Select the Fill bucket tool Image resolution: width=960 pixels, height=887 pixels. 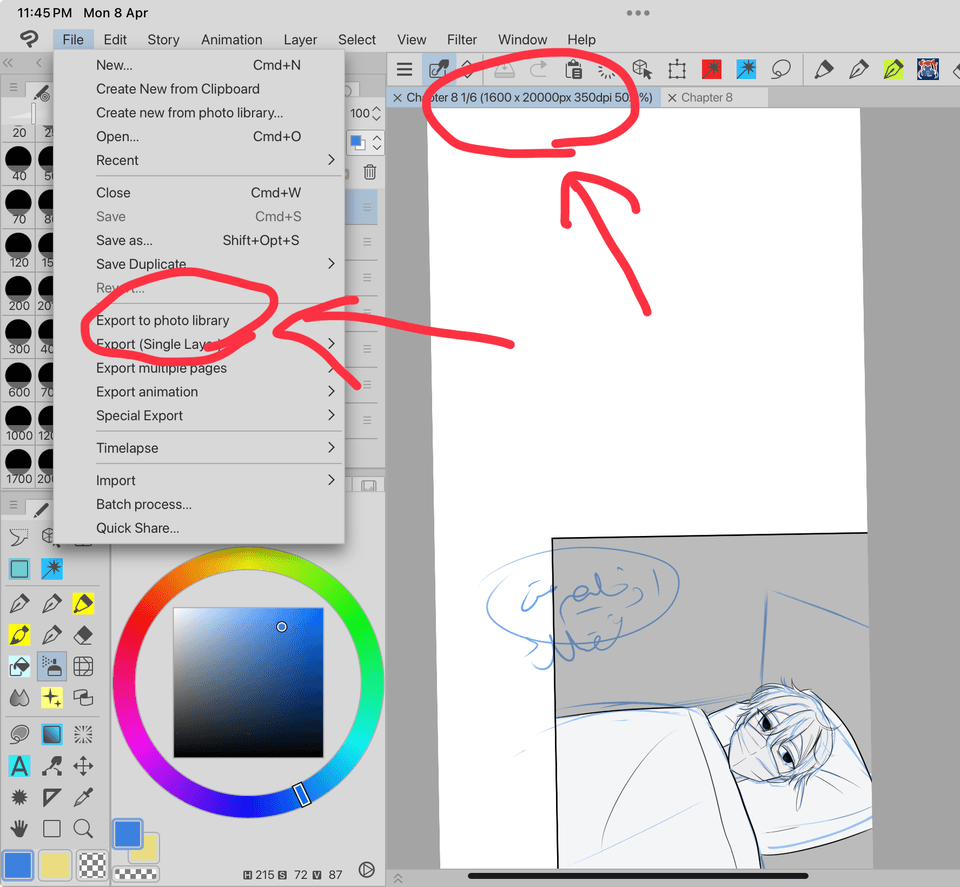(18, 666)
